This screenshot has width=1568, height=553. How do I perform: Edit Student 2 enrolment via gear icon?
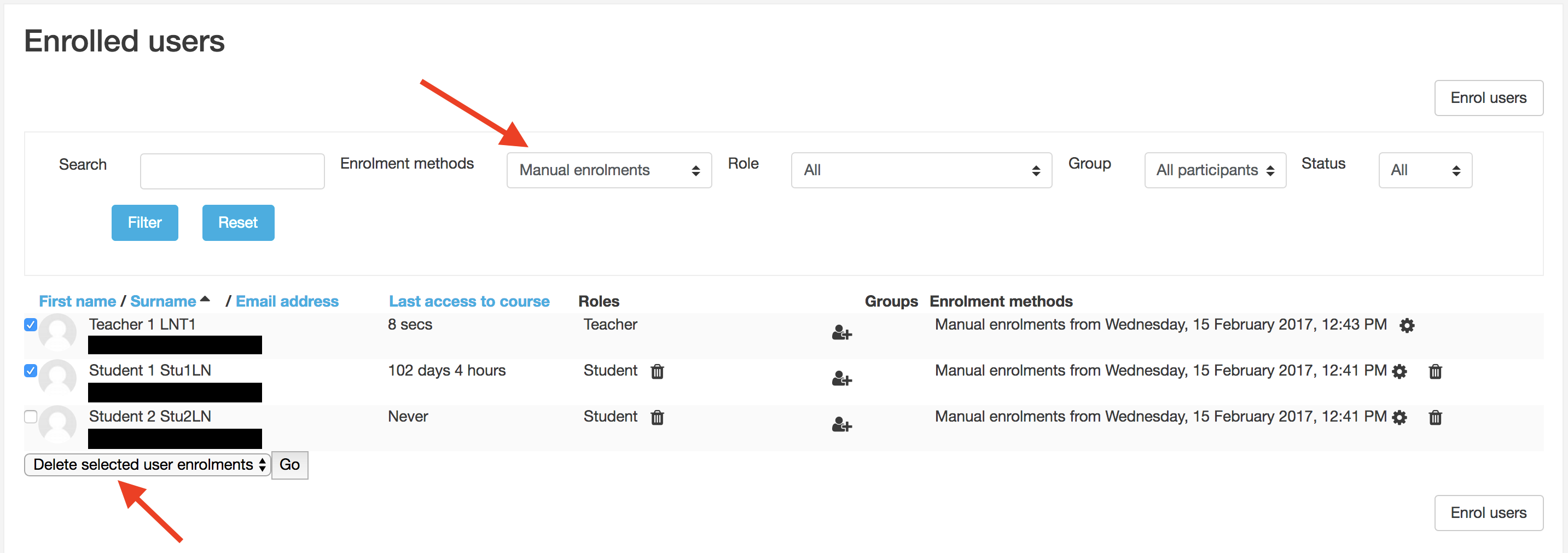tap(1399, 417)
